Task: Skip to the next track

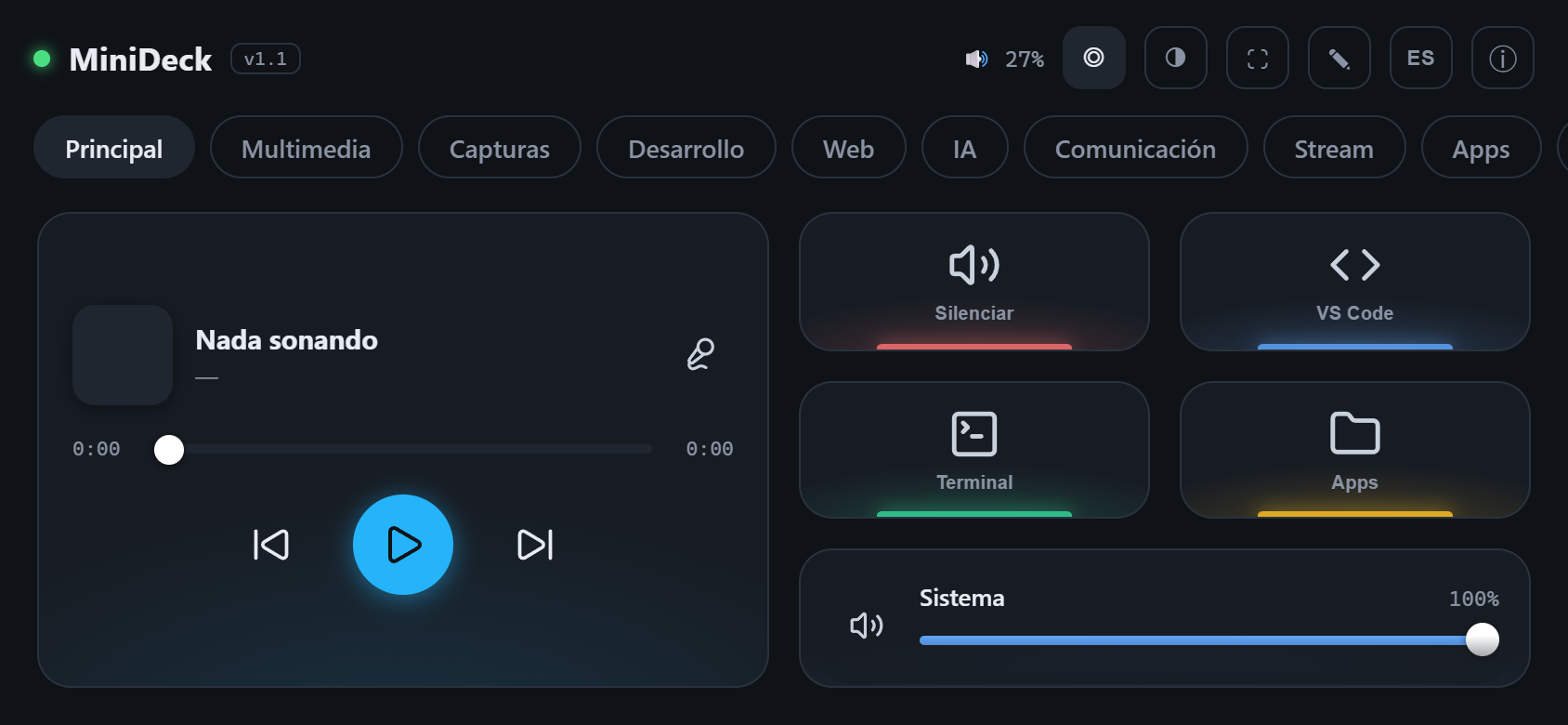Action: click(535, 545)
